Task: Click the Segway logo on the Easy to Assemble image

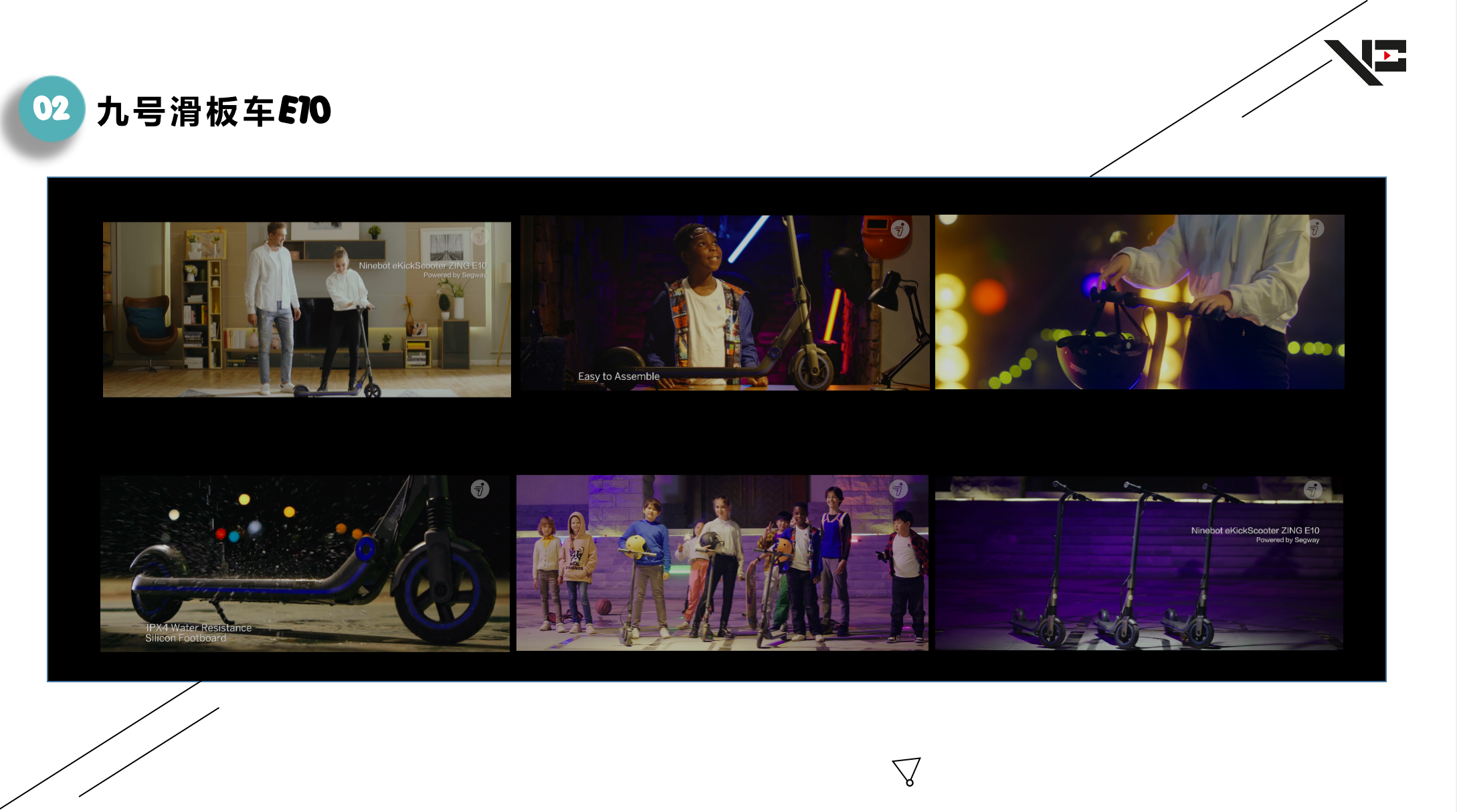Action: (900, 229)
